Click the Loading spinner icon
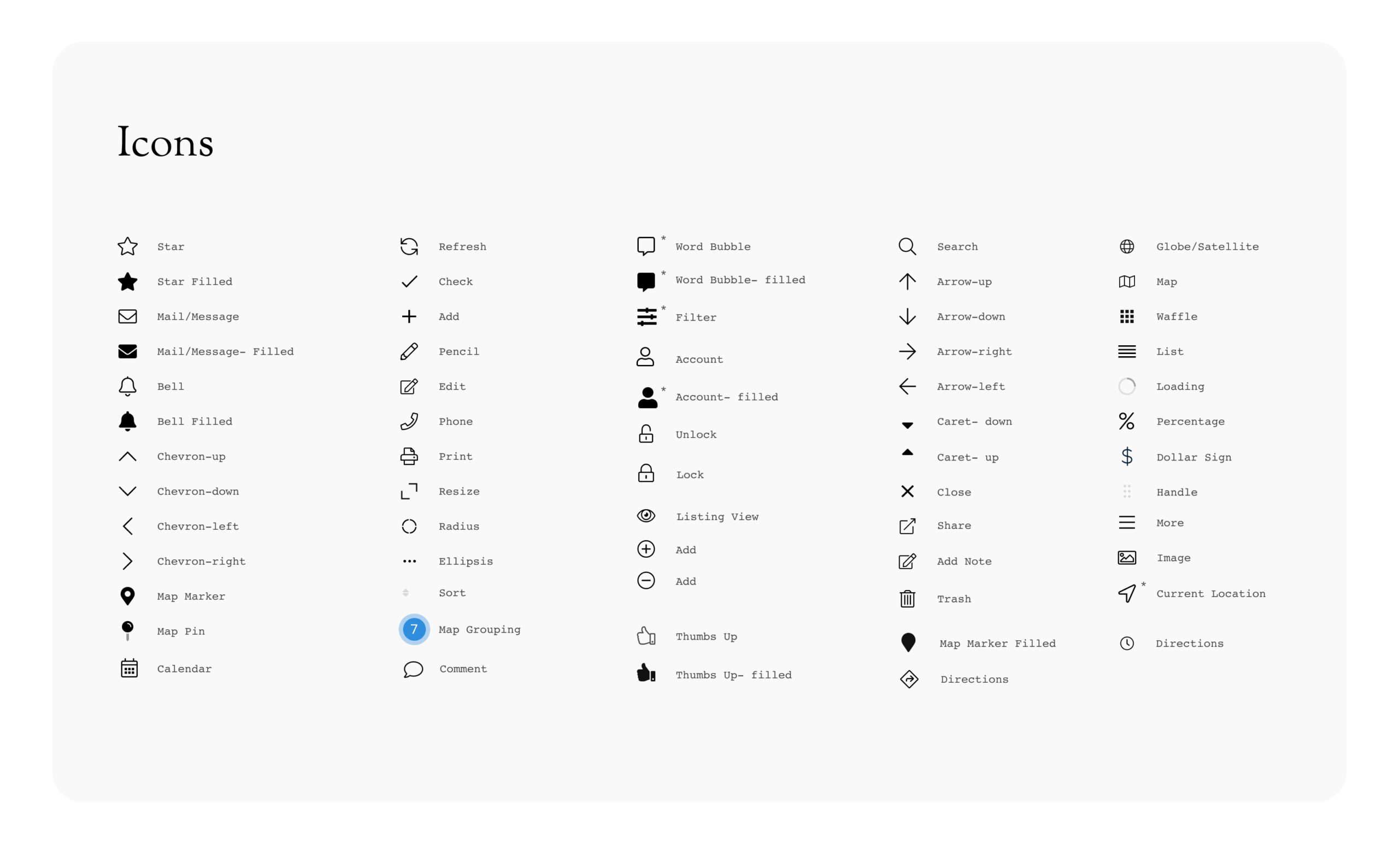This screenshot has height=868, width=1399. (1127, 386)
